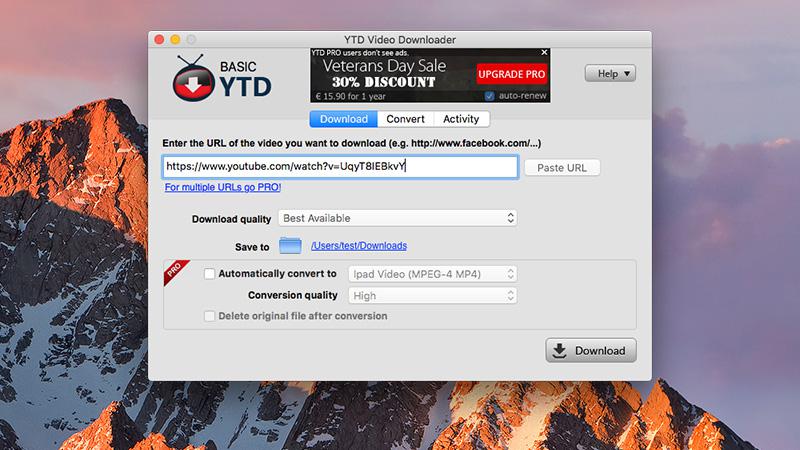800x450 pixels.
Task: Enable Automatically convert to checkbox
Action: 209,273
